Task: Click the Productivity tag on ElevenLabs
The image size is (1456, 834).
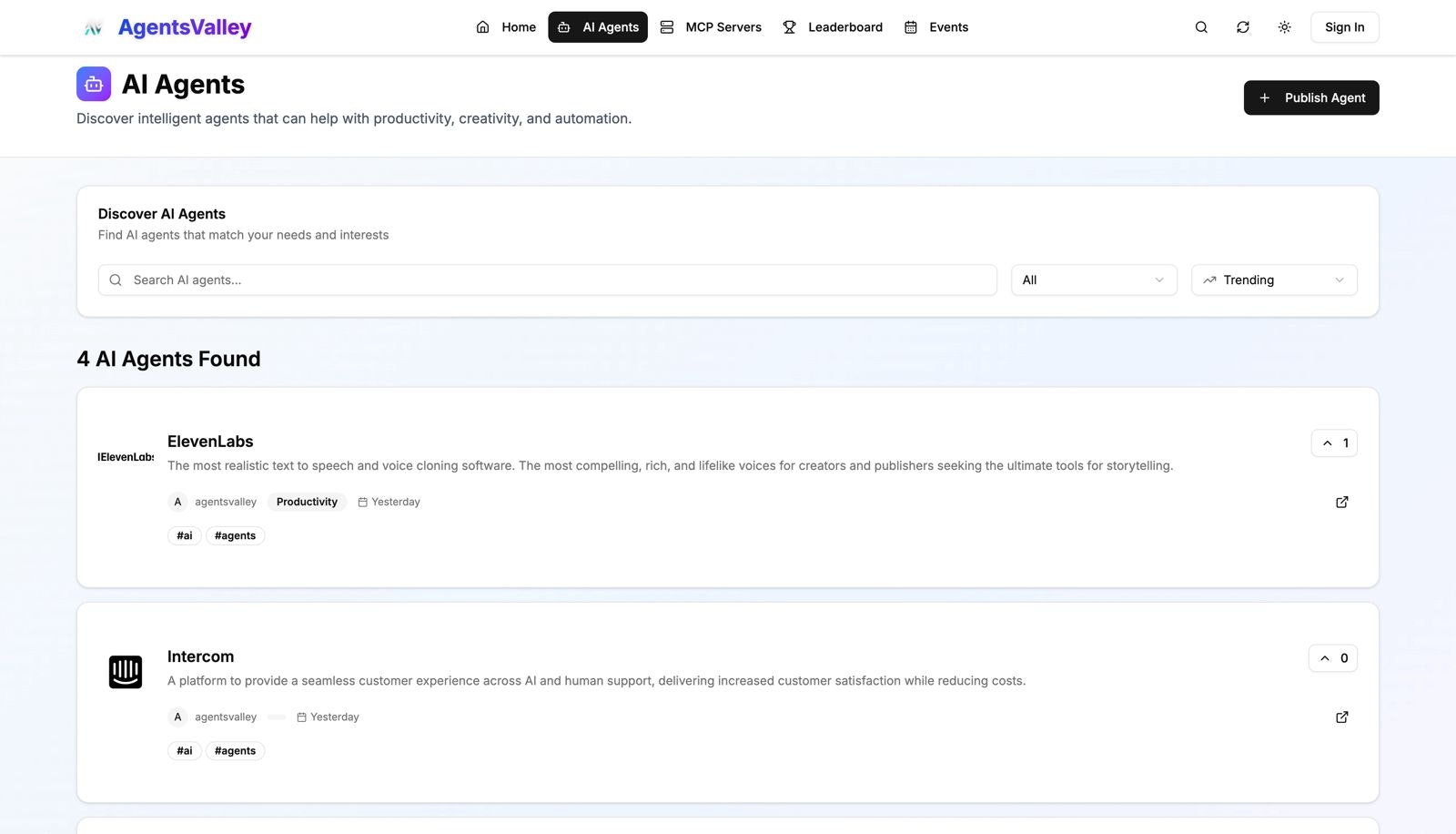Action: coord(307,502)
